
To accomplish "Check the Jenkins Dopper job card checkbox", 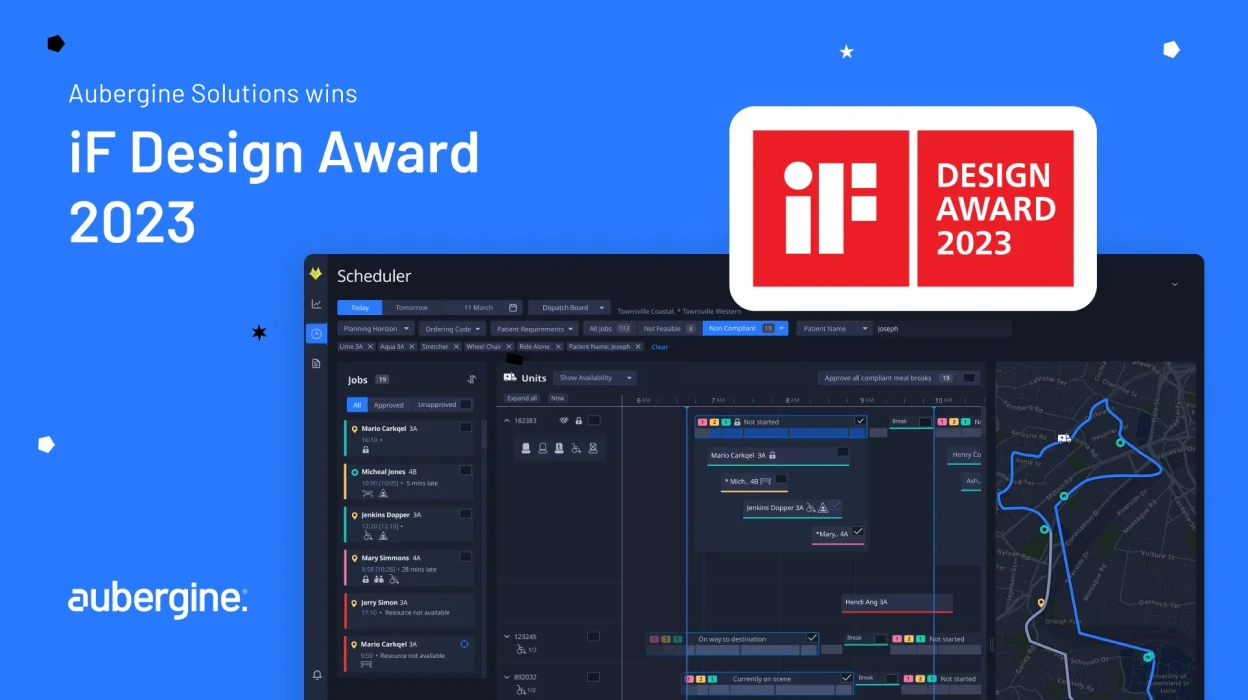I will pos(465,513).
